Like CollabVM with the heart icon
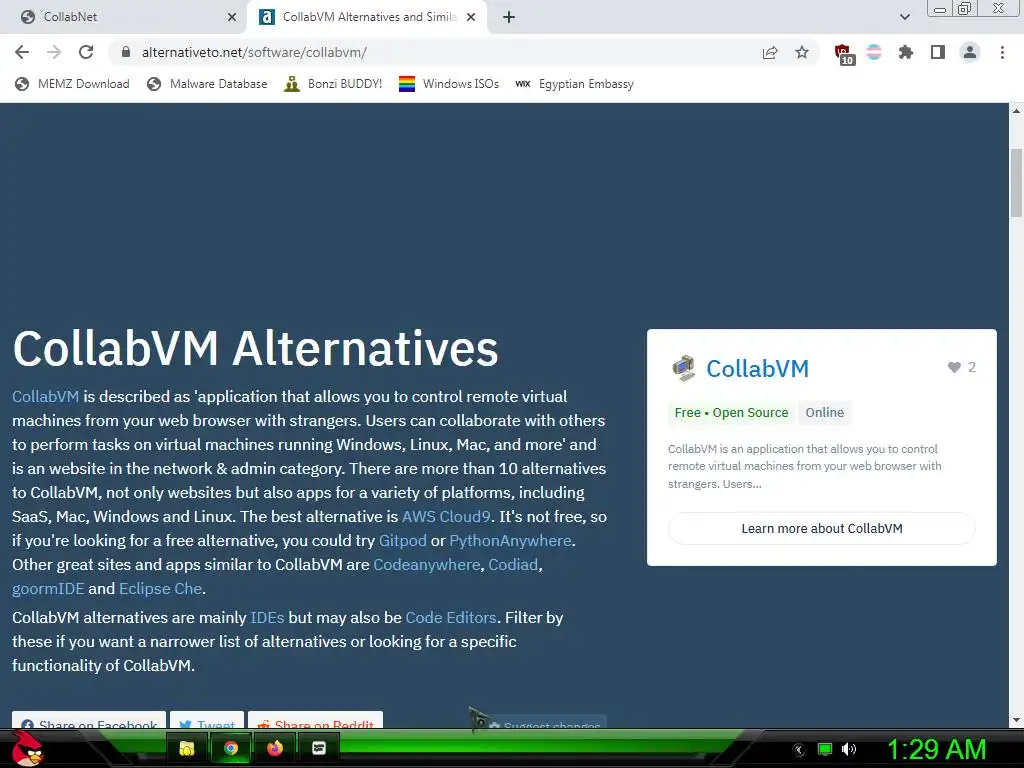This screenshot has width=1024, height=768. [x=954, y=367]
